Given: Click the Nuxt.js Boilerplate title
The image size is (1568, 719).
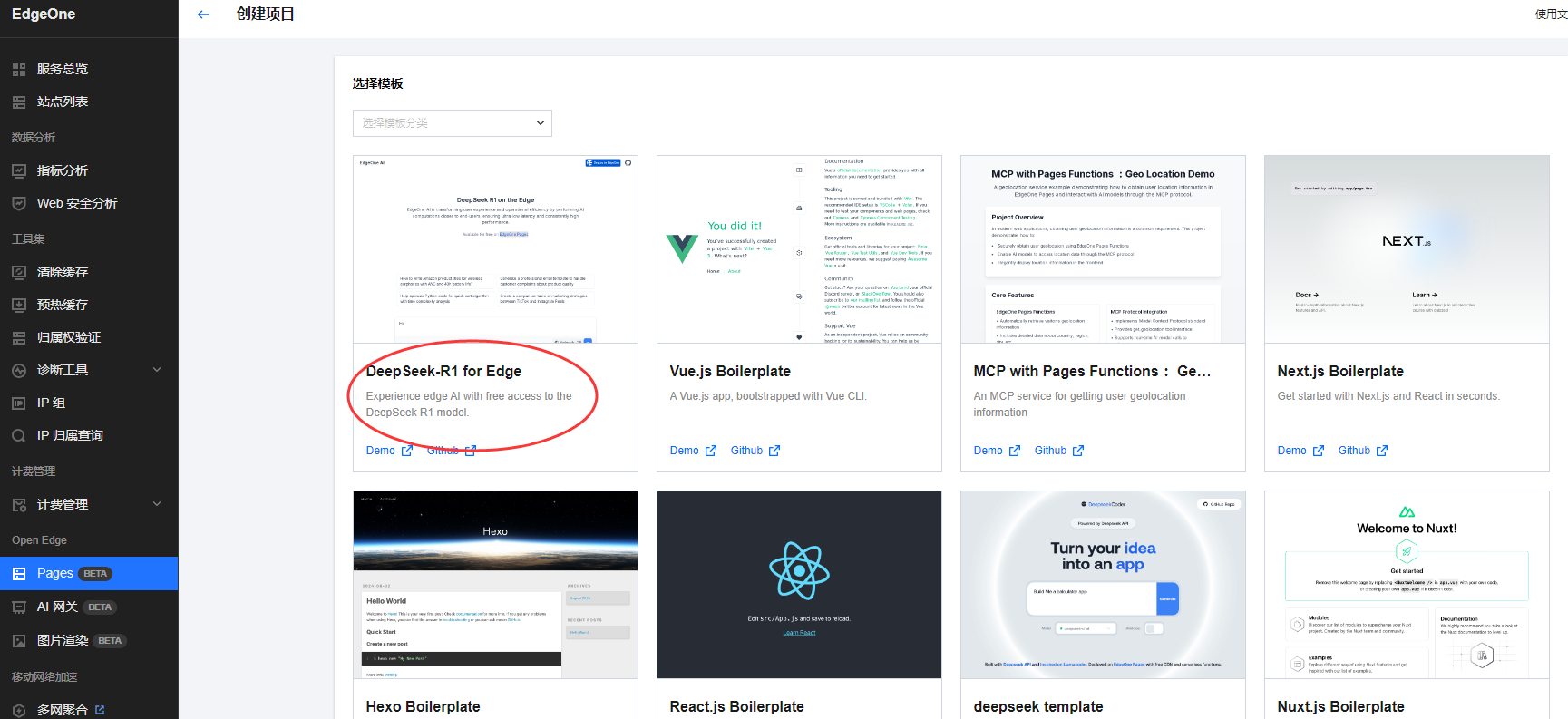Looking at the screenshot, I should (1341, 706).
